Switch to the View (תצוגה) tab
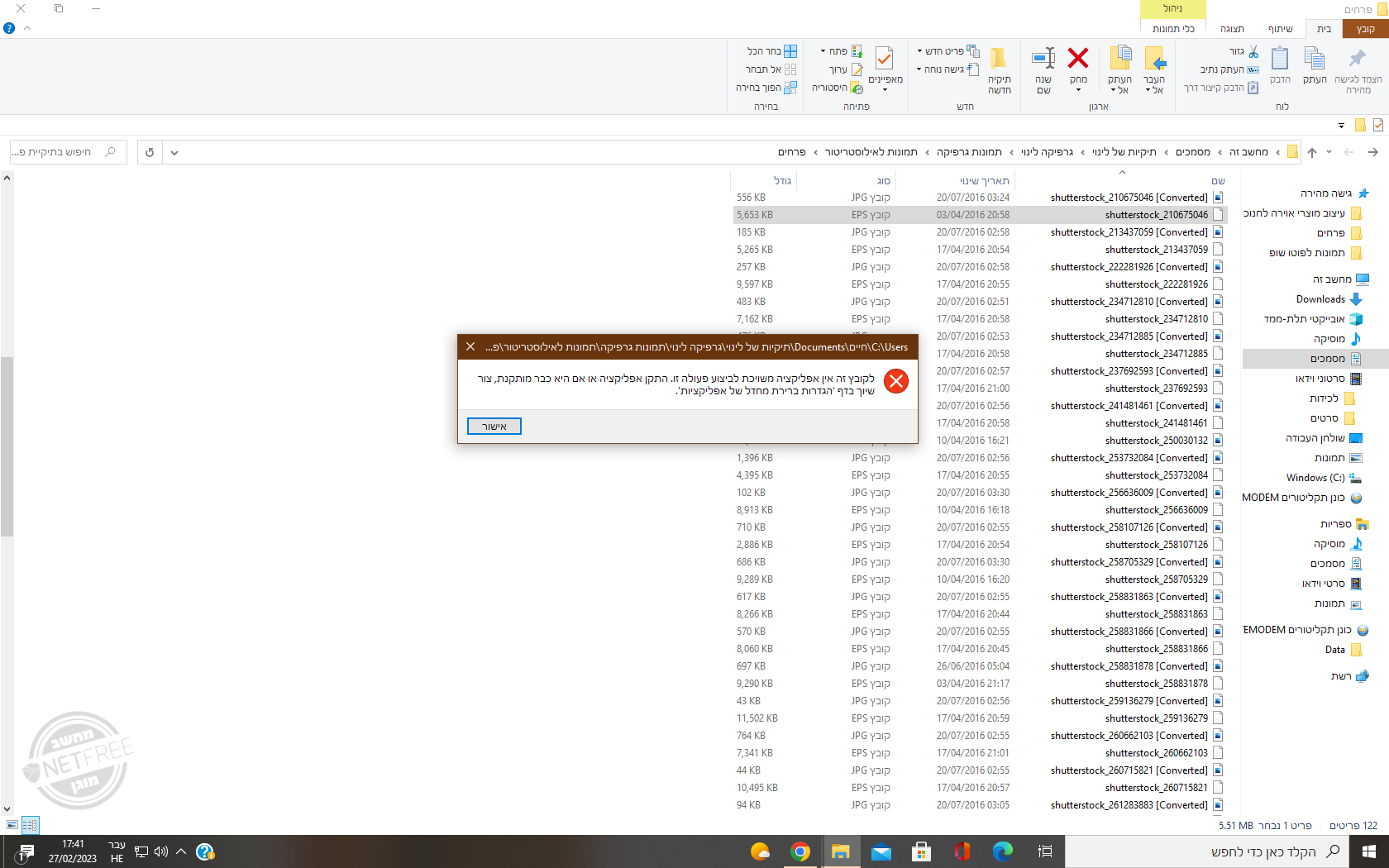 point(1232,29)
